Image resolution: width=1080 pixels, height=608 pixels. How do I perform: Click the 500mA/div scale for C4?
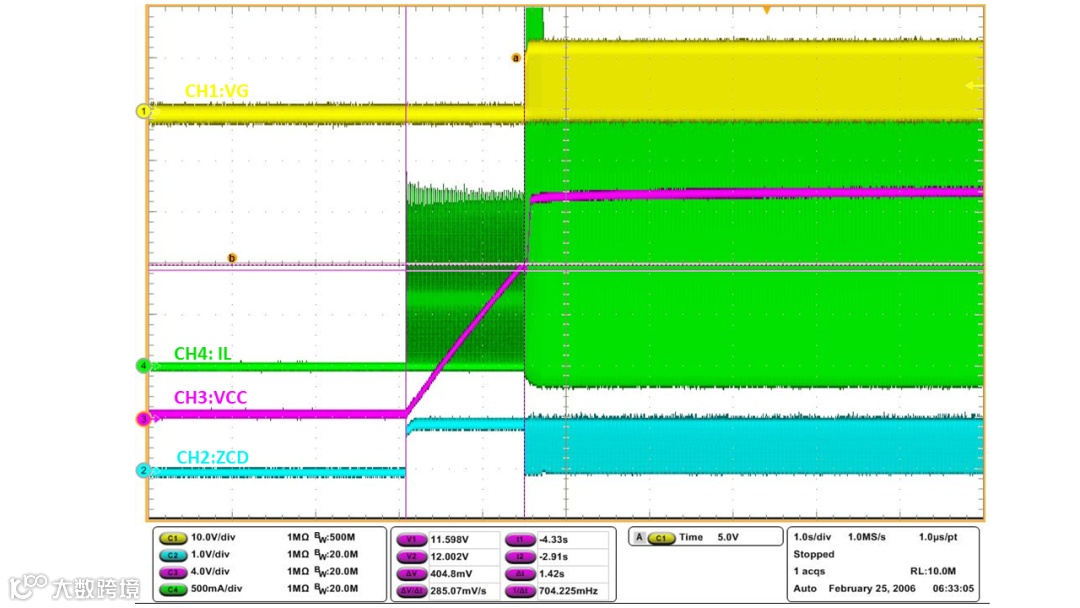[216, 589]
